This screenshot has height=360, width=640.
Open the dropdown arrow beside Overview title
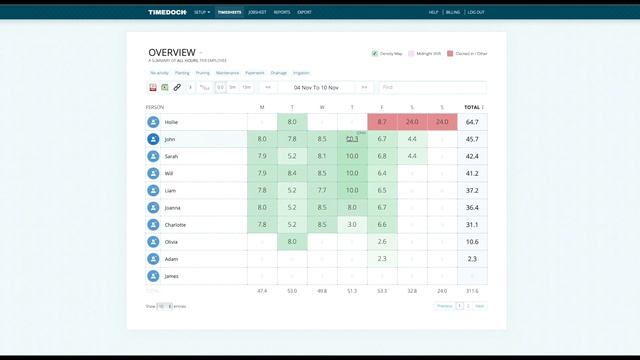(x=201, y=53)
